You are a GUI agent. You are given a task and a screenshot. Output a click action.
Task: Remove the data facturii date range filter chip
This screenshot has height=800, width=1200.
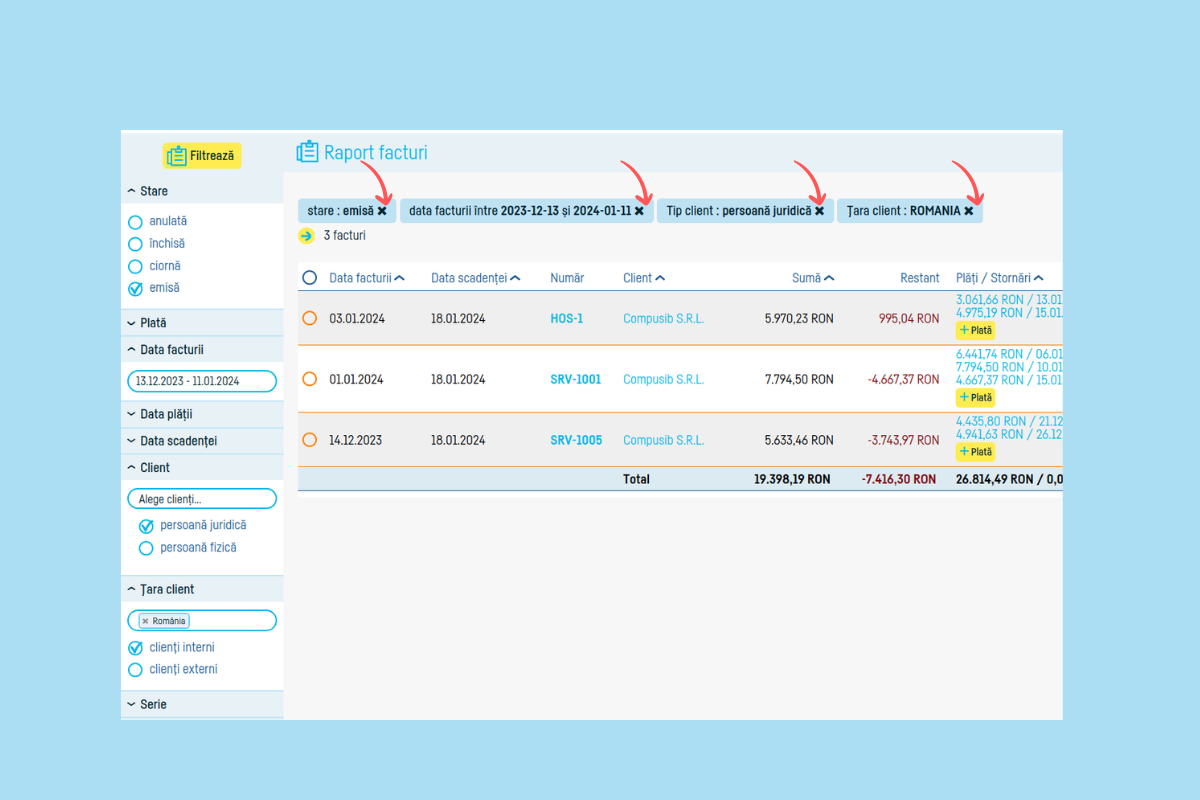click(639, 211)
